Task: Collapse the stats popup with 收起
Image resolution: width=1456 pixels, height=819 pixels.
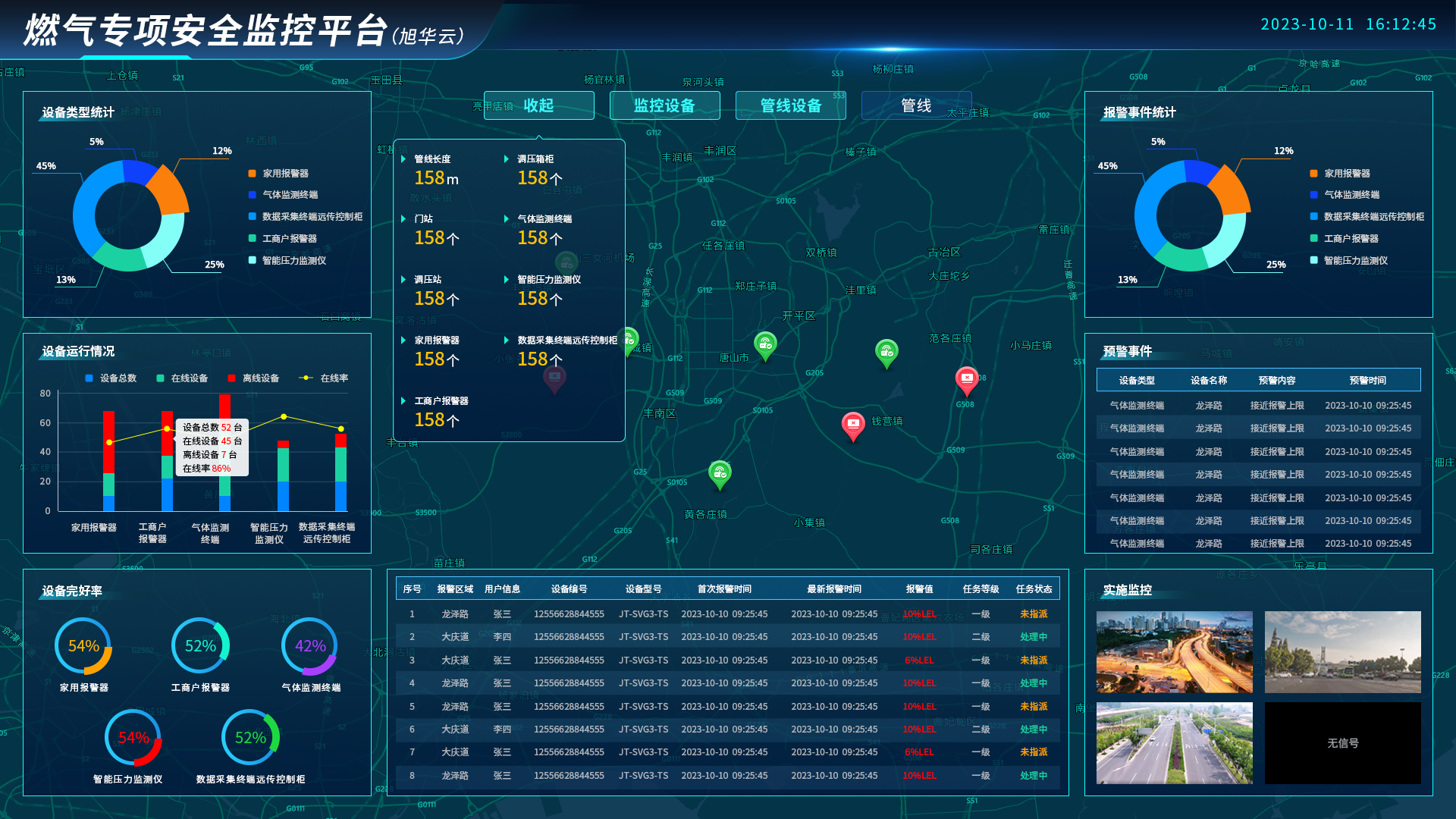Action: coord(538,105)
